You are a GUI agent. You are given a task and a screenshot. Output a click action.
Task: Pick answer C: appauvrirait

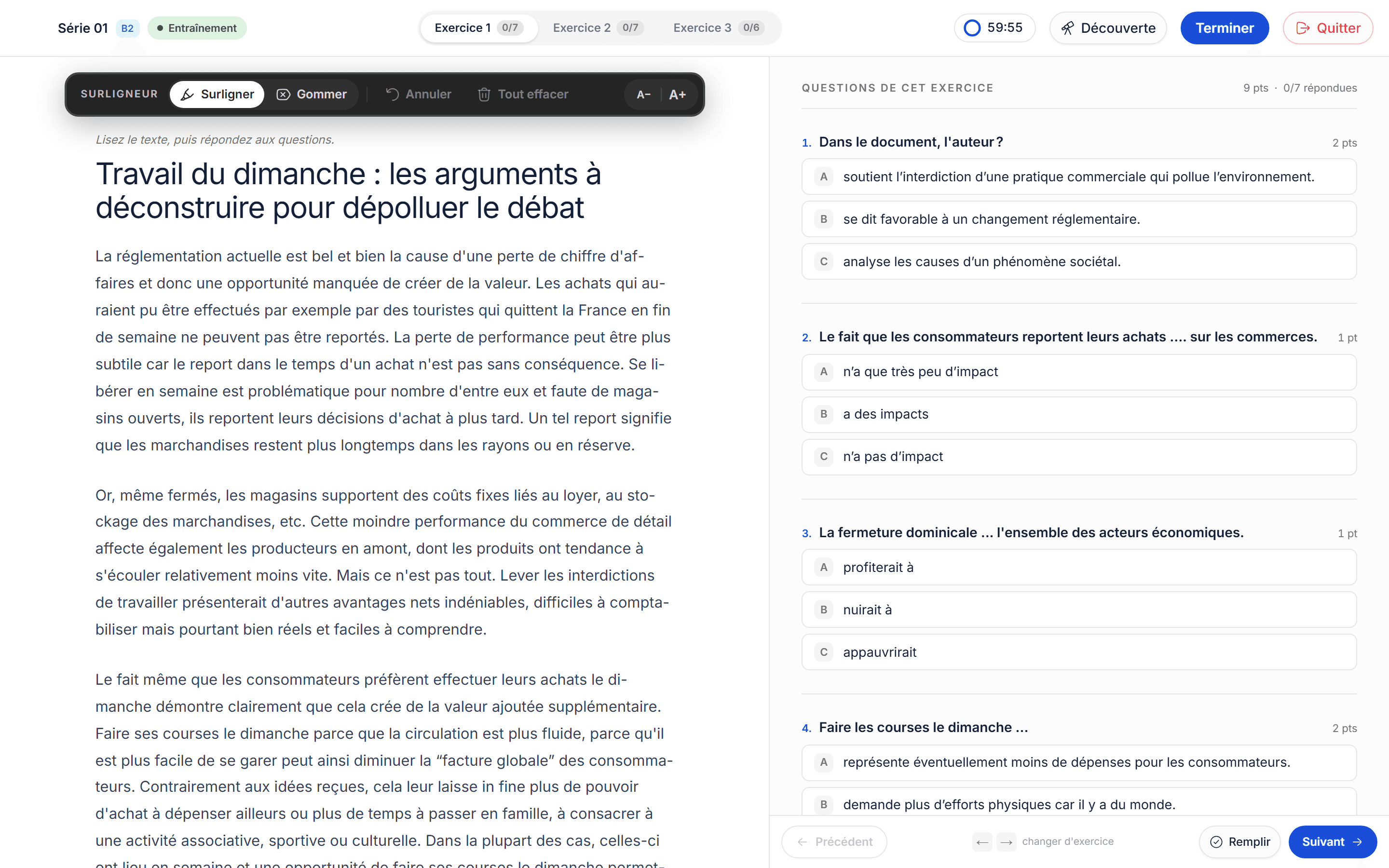coord(1078,652)
